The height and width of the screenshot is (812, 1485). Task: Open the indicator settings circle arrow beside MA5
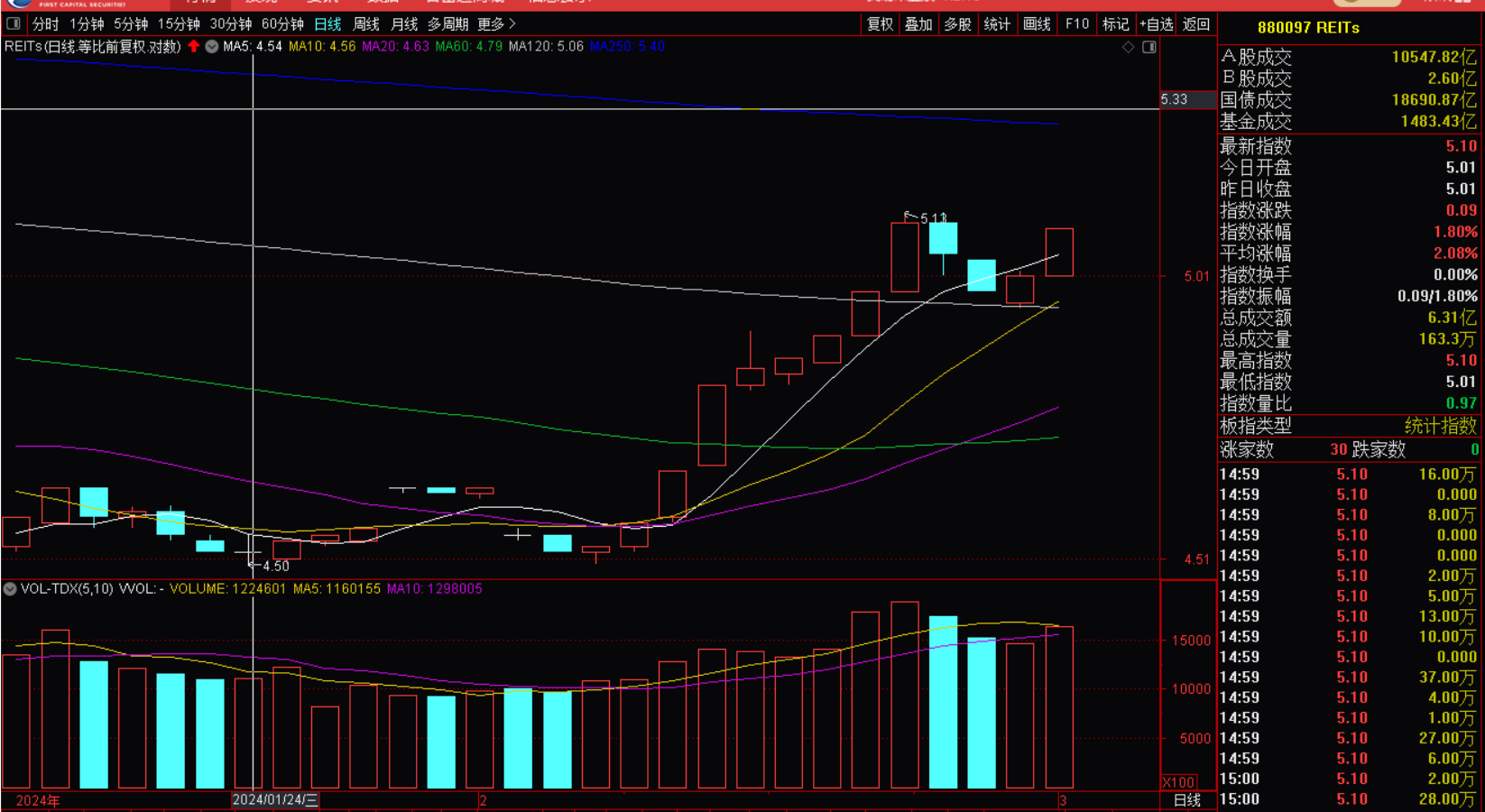coord(212,46)
